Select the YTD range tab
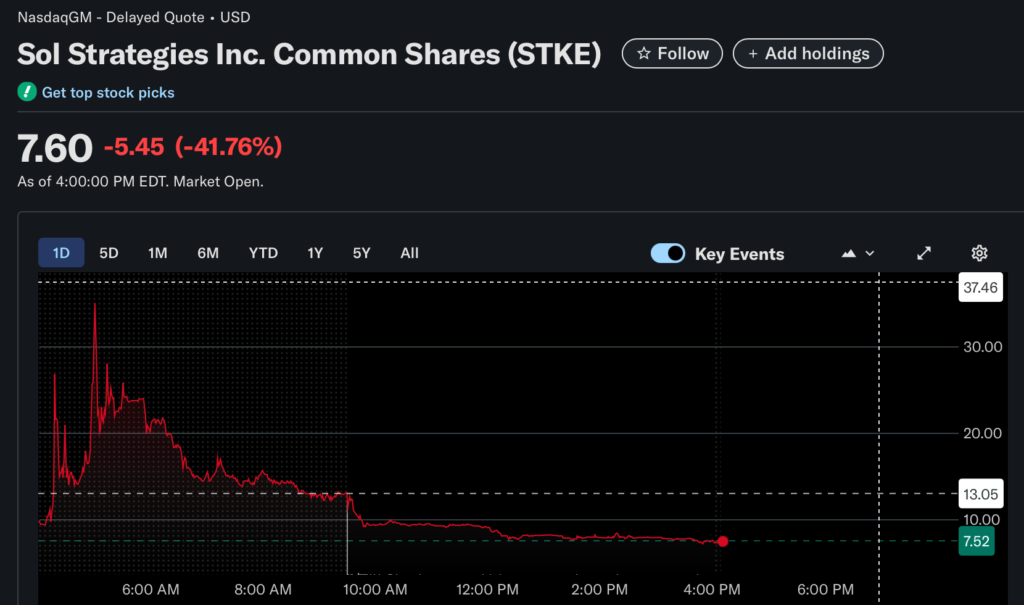The width and height of the screenshot is (1024, 605). pos(263,253)
